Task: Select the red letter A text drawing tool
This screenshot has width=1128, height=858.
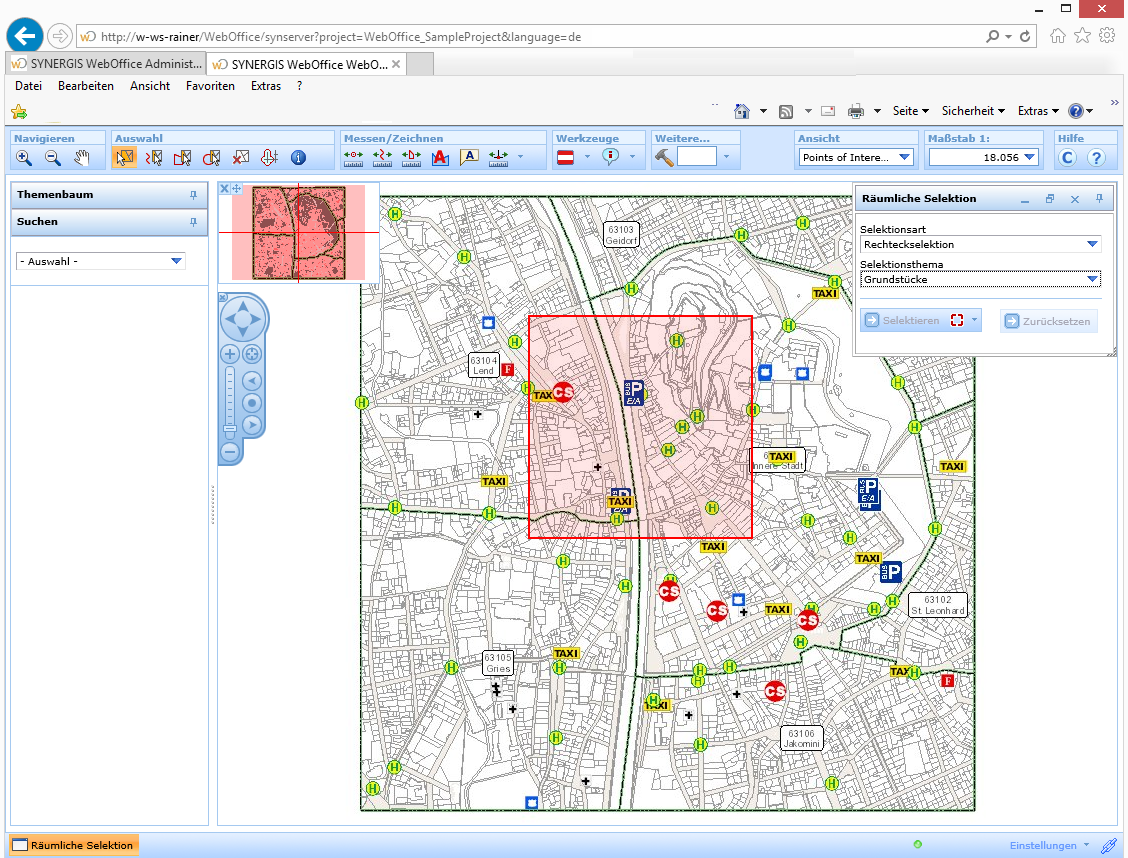Action: click(440, 158)
